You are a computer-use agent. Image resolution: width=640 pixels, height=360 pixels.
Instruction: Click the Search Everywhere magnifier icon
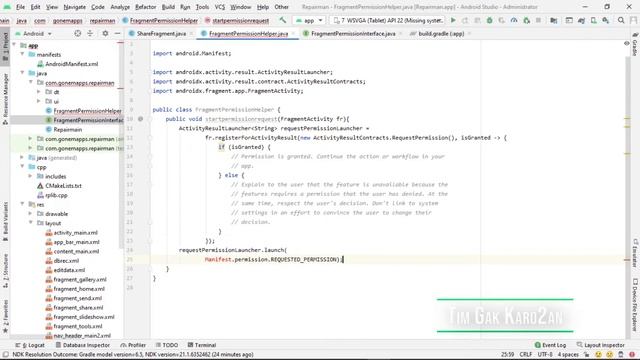pyautogui.click(x=621, y=20)
